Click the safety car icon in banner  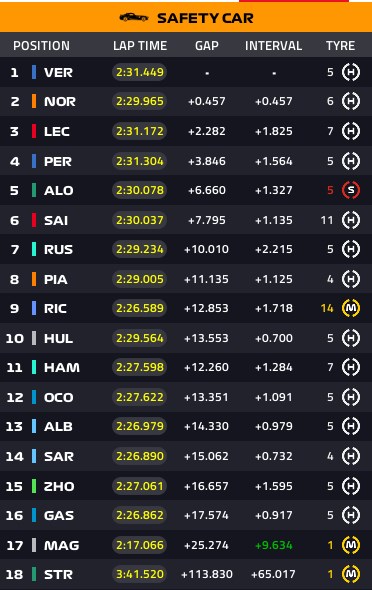click(134, 17)
